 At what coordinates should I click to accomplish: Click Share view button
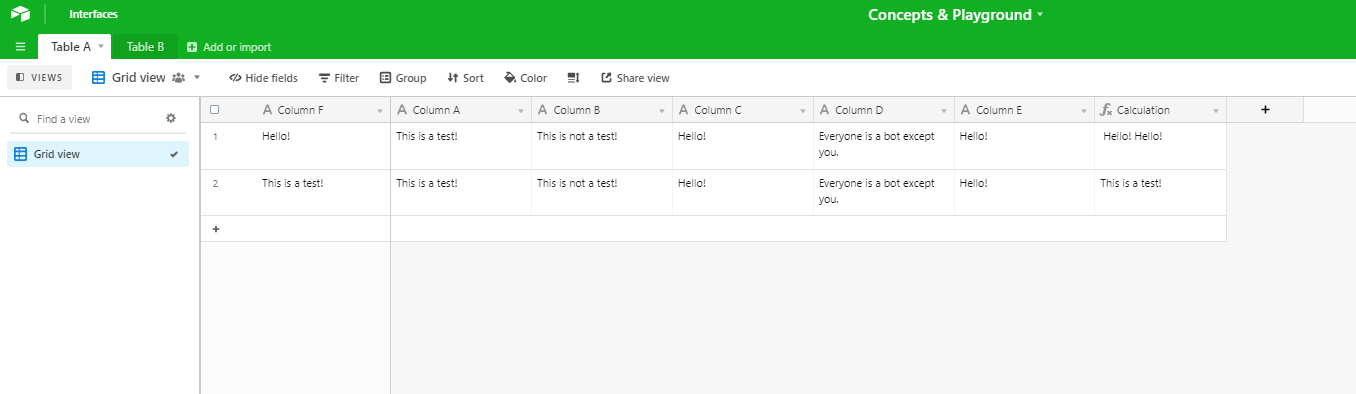pyautogui.click(x=635, y=78)
